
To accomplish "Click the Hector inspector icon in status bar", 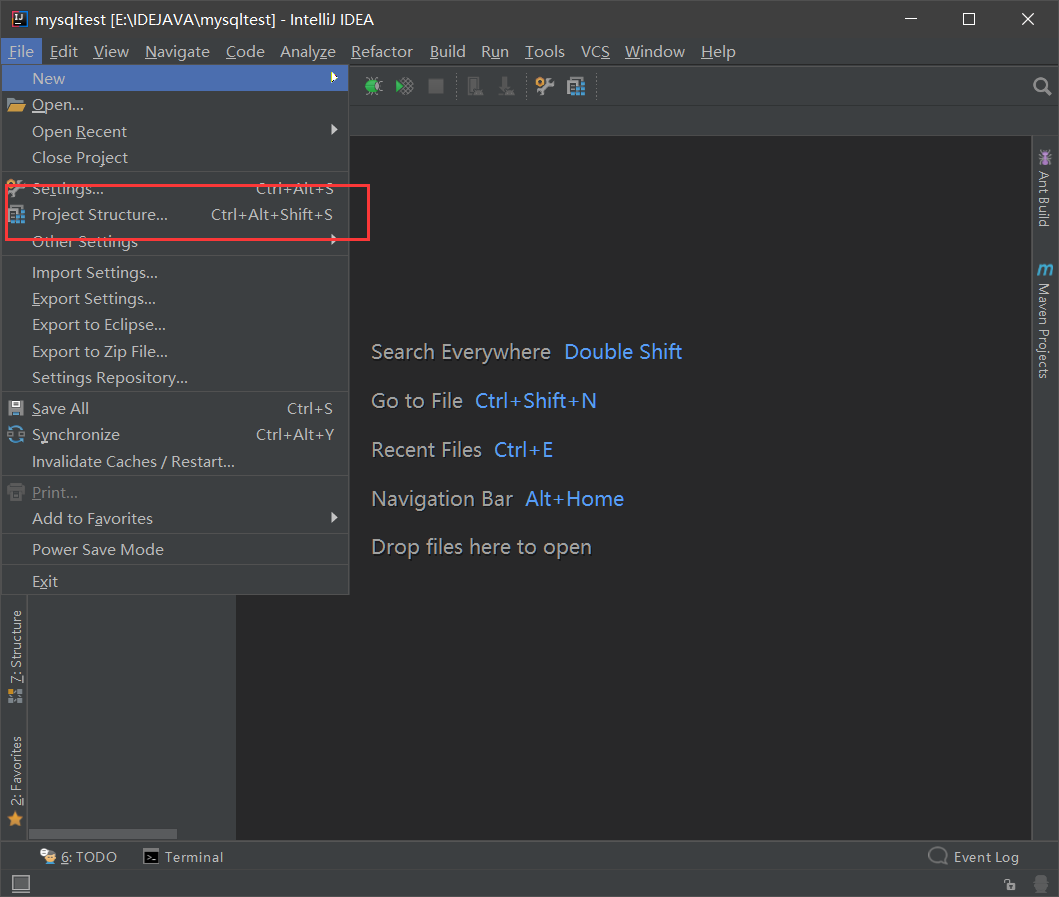I will click(1041, 883).
